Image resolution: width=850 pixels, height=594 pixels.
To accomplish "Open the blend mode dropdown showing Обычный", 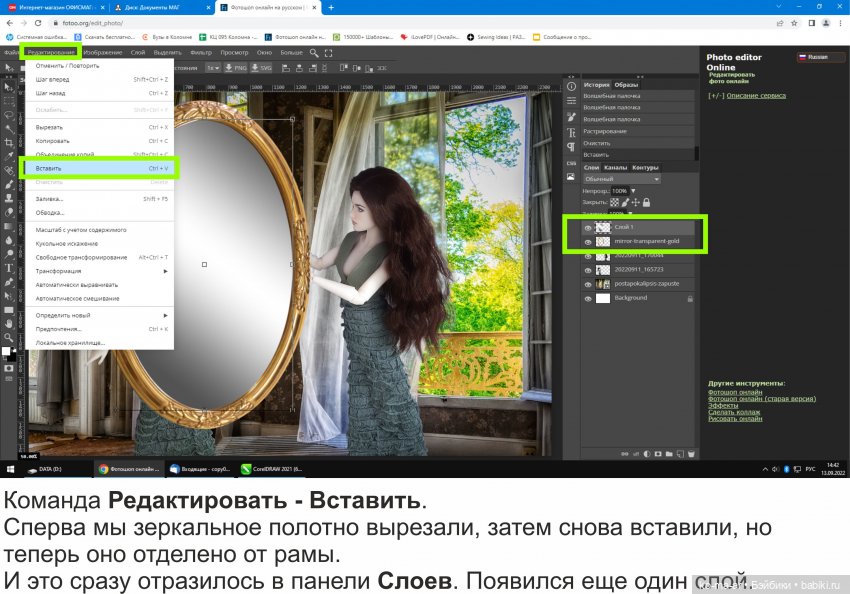I will point(621,179).
